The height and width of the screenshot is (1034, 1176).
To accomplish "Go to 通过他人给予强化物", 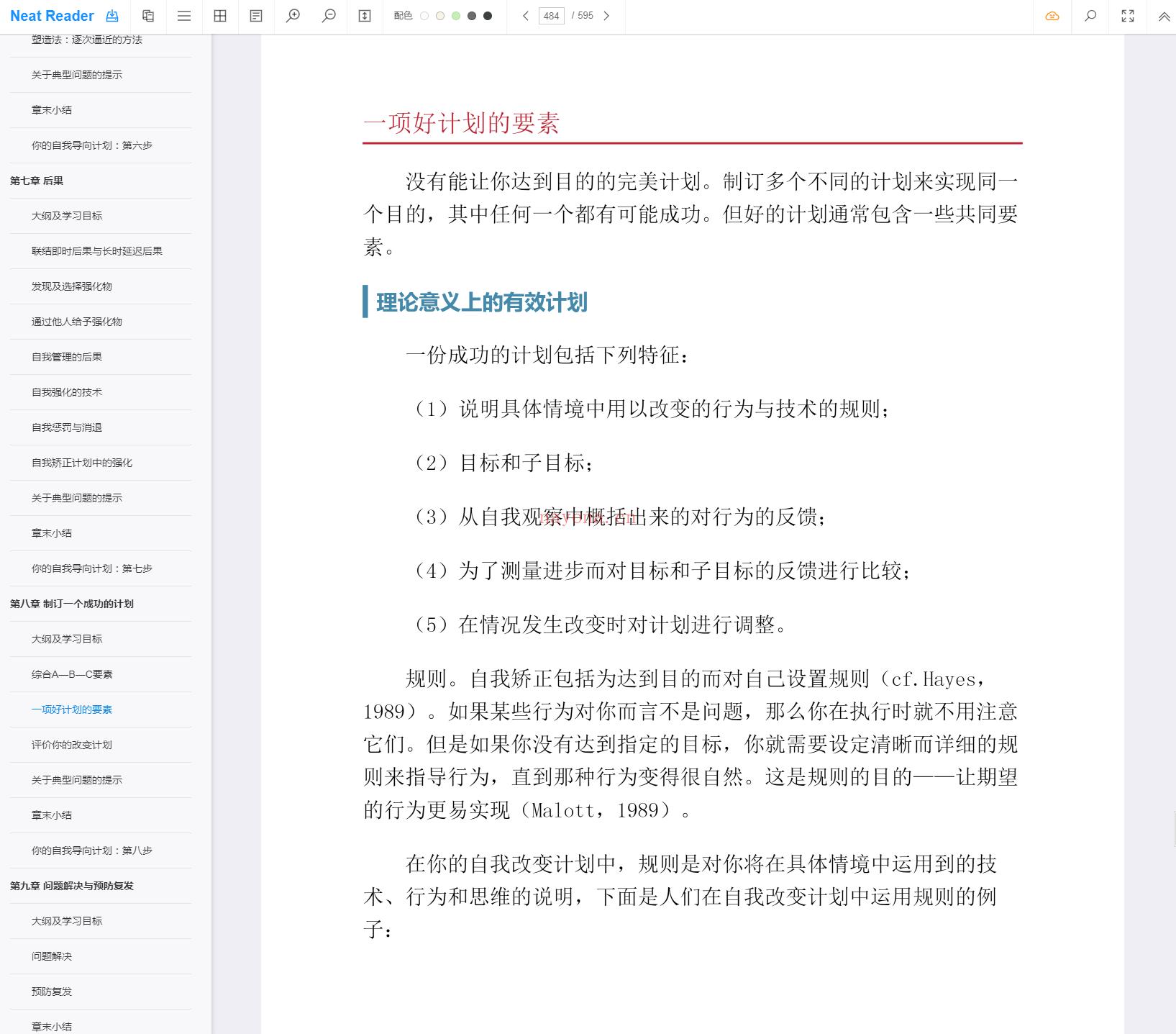I will tap(77, 322).
